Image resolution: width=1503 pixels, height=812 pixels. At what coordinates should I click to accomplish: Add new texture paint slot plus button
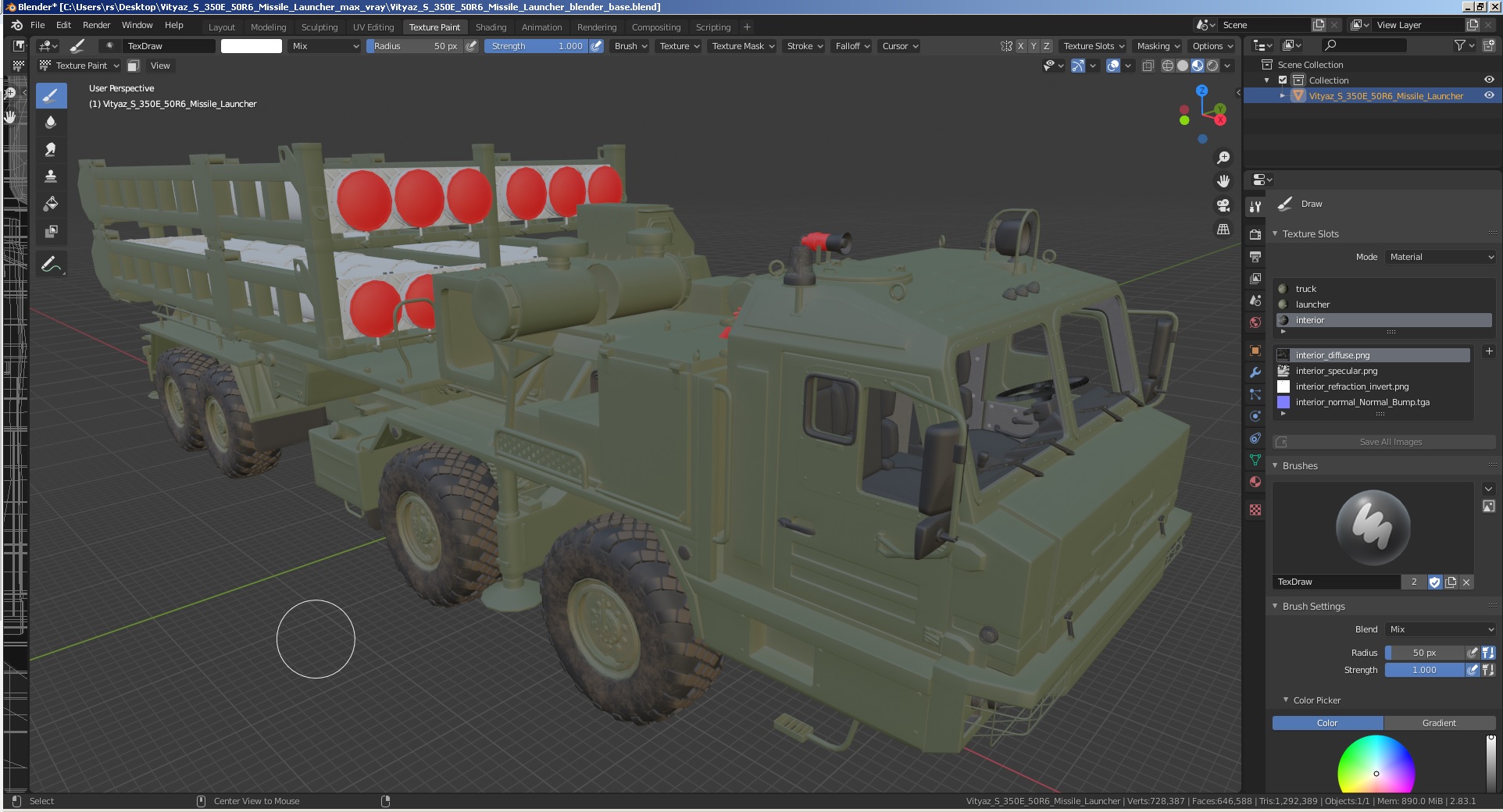(x=1489, y=351)
